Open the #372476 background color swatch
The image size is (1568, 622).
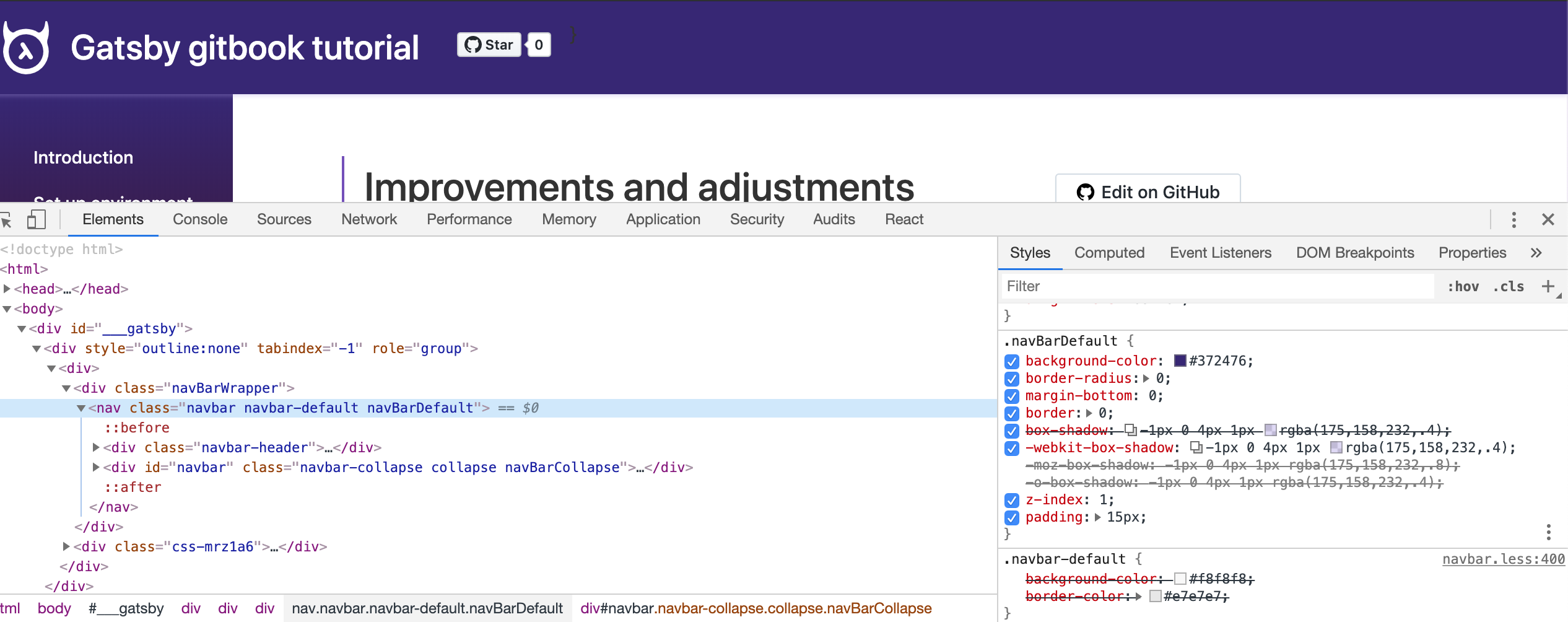pyautogui.click(x=1180, y=361)
